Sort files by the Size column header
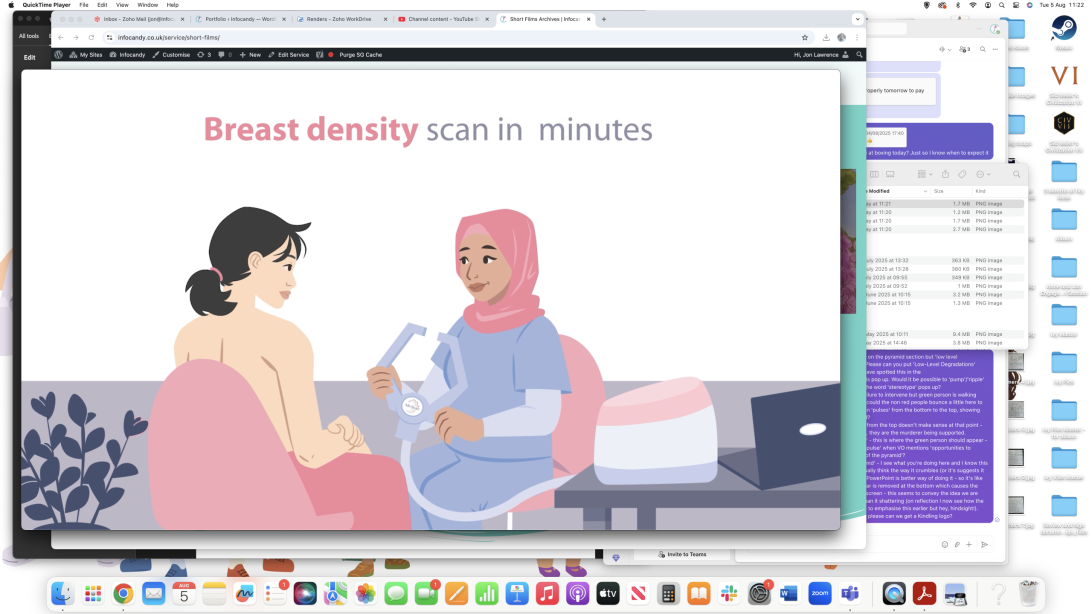 939,190
